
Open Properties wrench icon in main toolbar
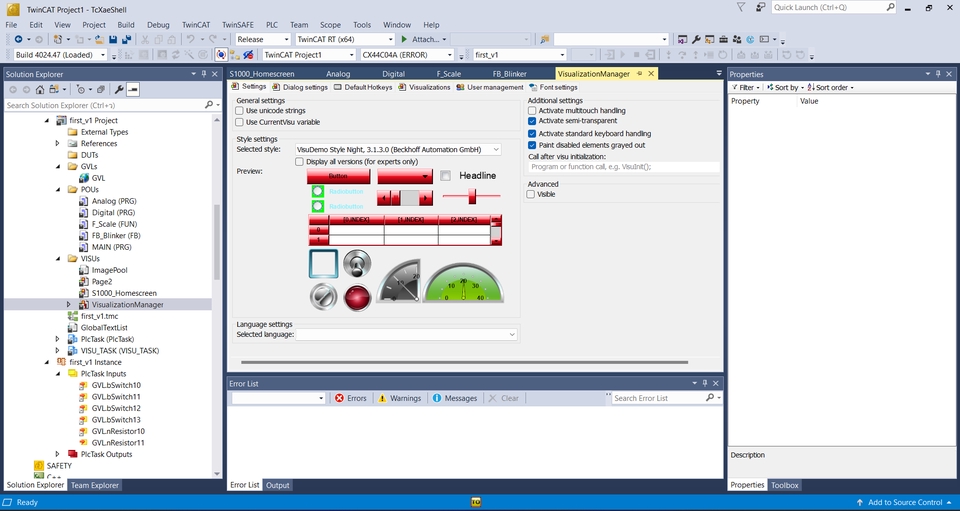tap(696, 39)
